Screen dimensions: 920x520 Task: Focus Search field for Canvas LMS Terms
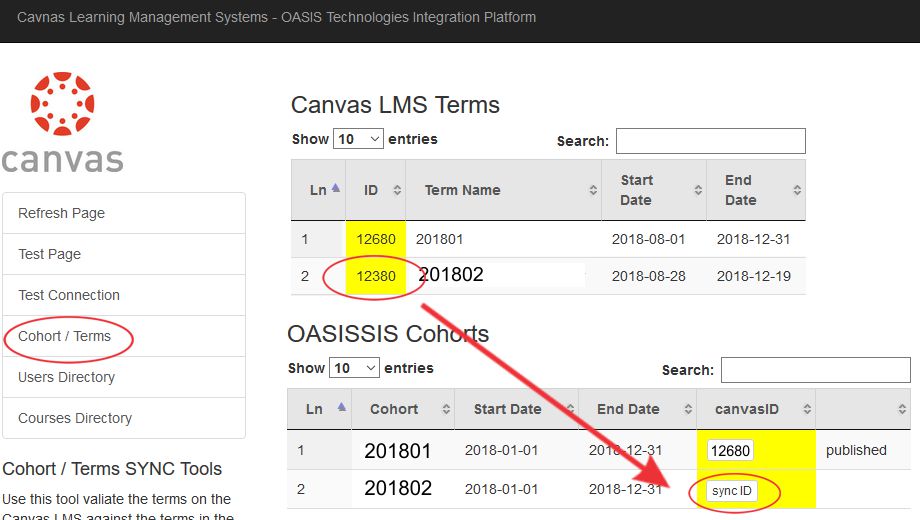[711, 141]
